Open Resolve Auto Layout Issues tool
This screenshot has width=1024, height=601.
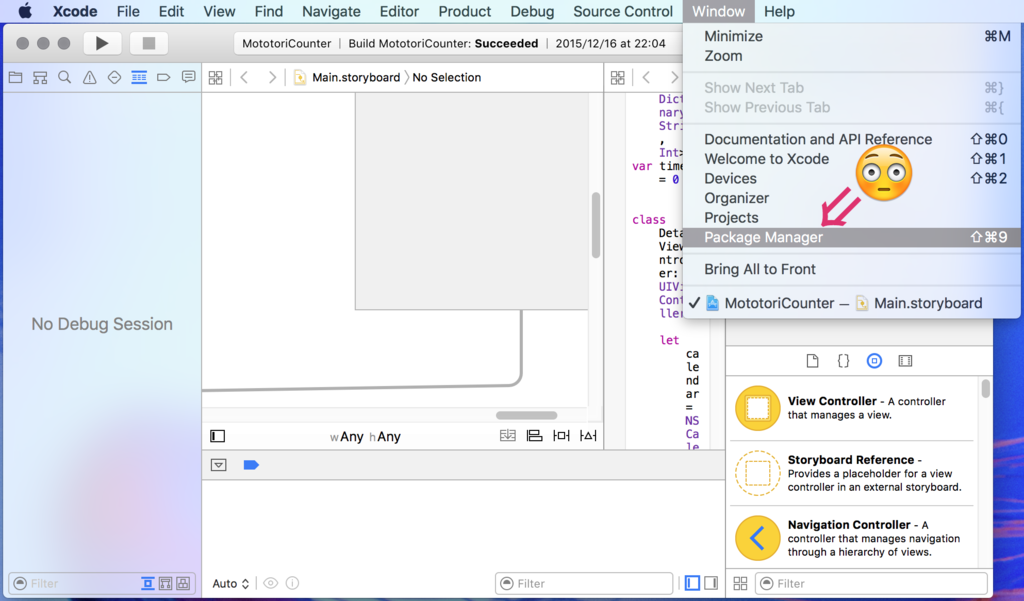pos(588,436)
